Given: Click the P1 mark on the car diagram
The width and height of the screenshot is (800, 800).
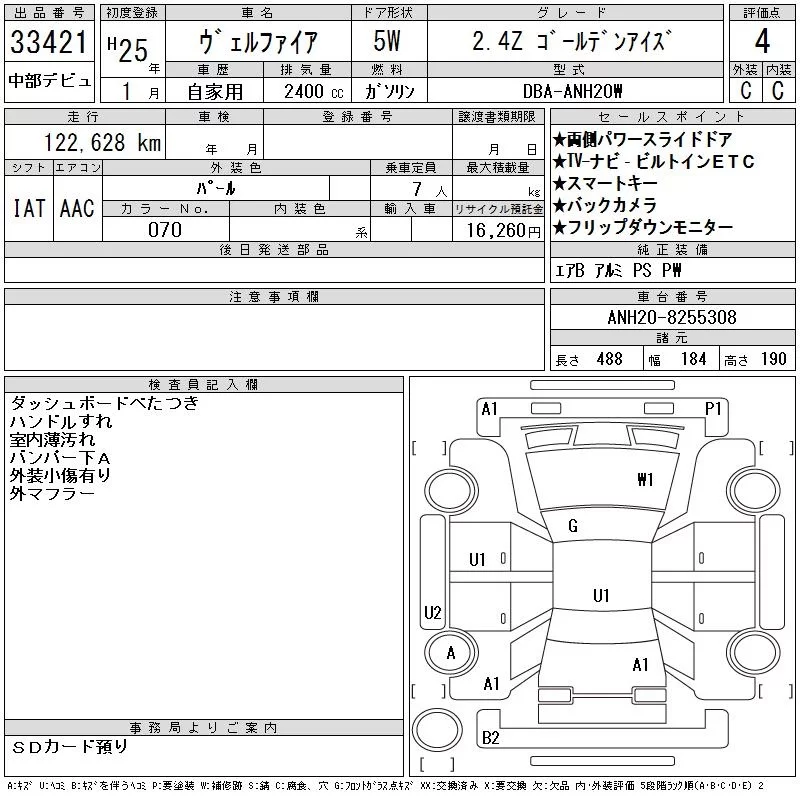Looking at the screenshot, I should click(713, 408).
